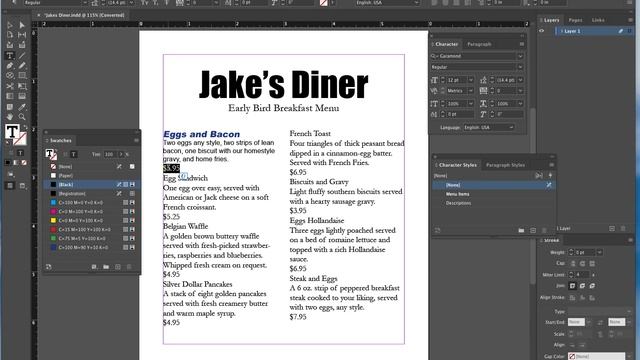The image size is (640, 360).
Task: Select the [Paper] swatch
Action: pyautogui.click(x=91, y=176)
